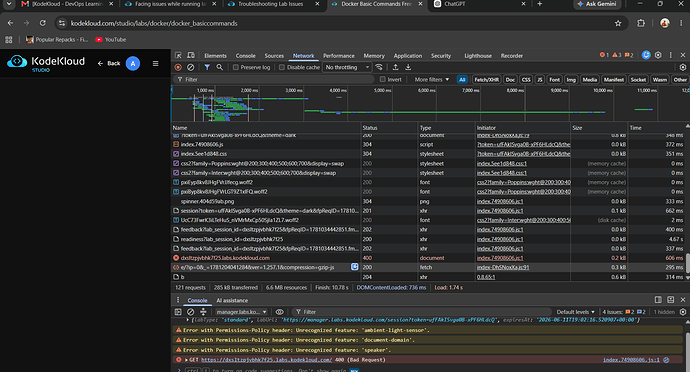Click the user avatar A
Viewport: 690px width, 372px height.
click(133, 63)
